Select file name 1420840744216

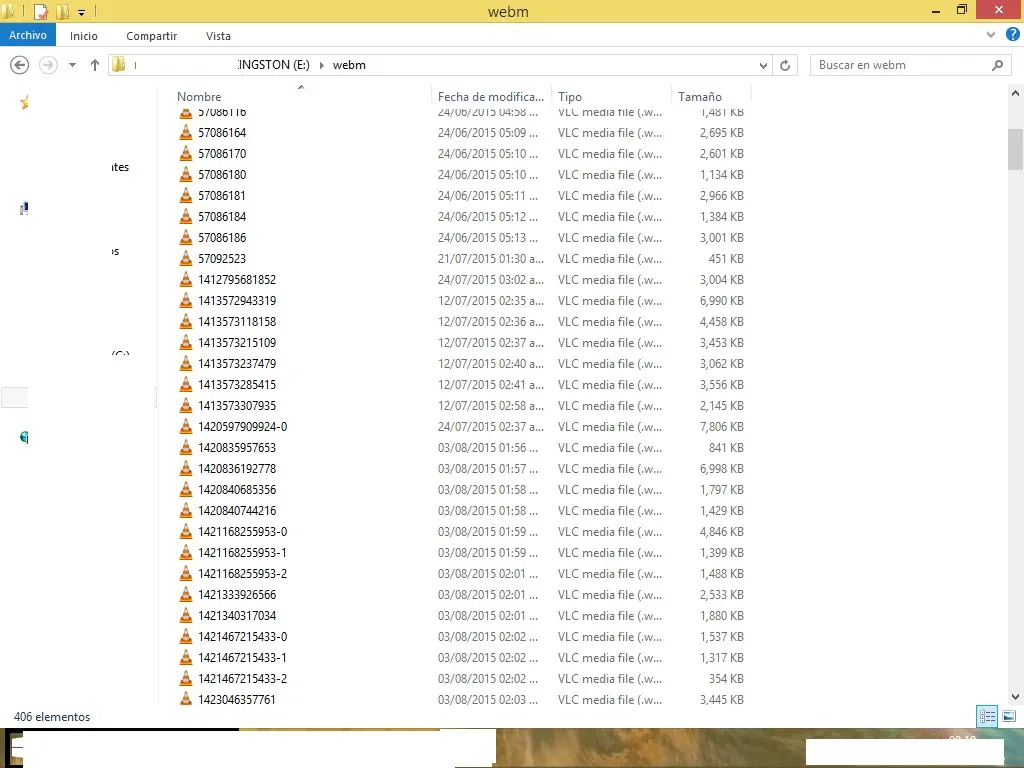[237, 511]
